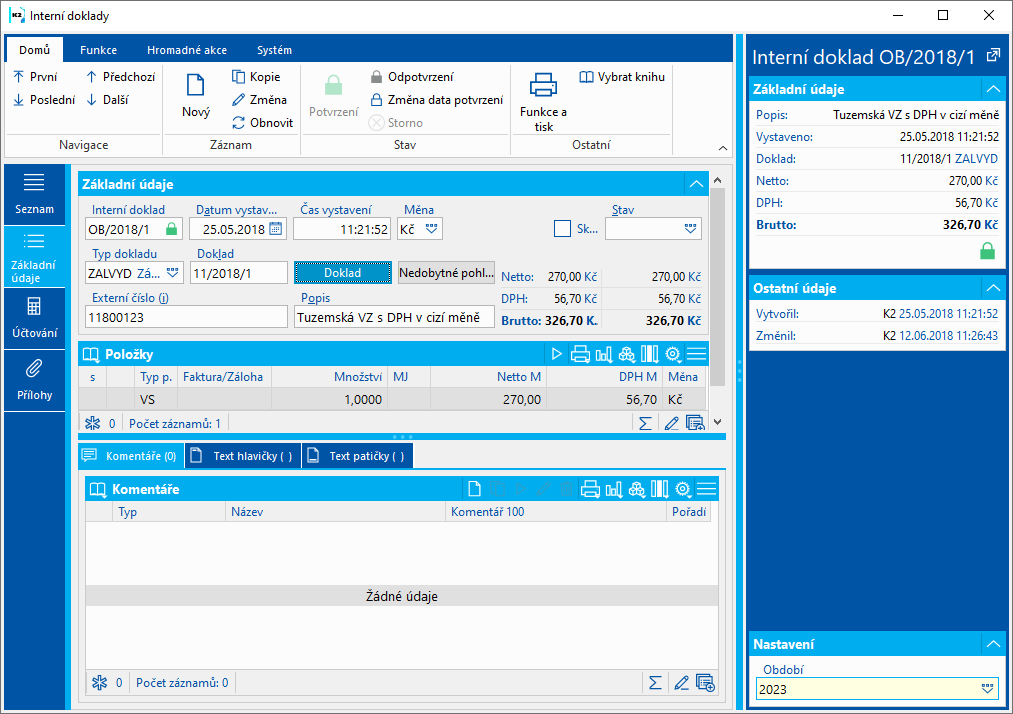1013x714 pixels.
Task: Click print icon in Položky header
Action: (x=580, y=354)
